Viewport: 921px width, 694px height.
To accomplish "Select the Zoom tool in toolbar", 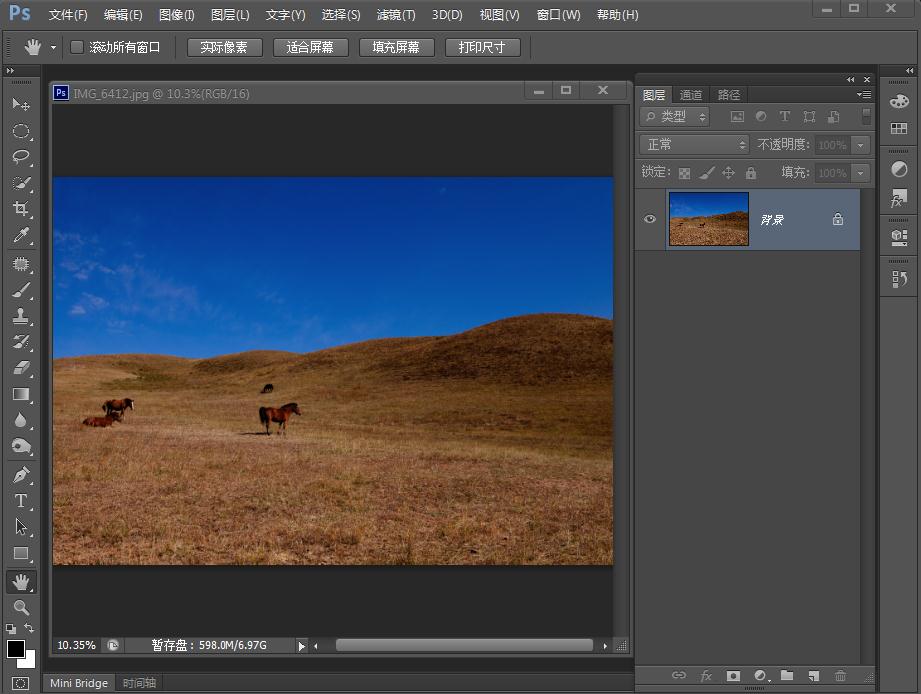I will coord(20,608).
